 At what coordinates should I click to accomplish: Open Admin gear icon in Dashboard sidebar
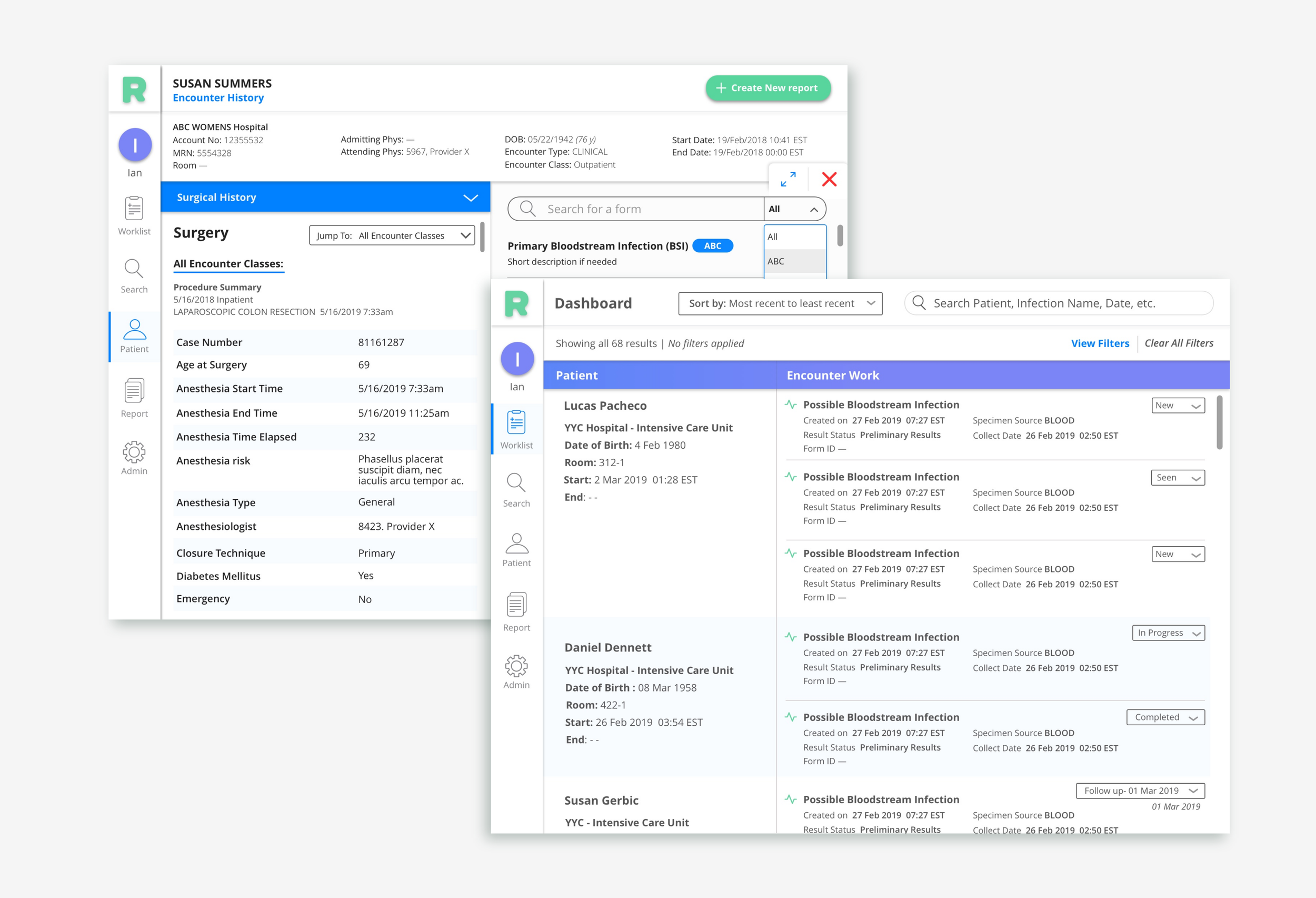[516, 672]
